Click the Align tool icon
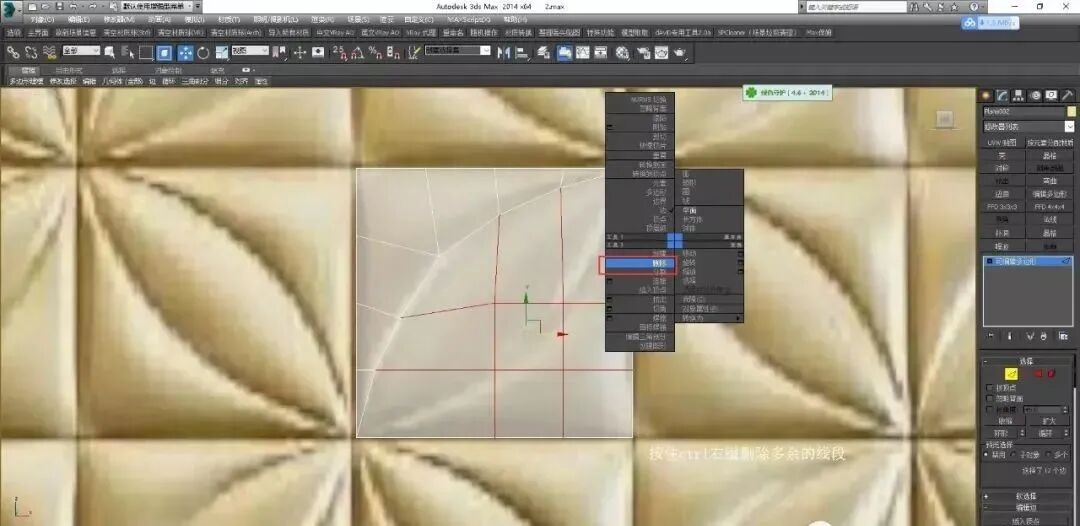Viewport: 1080px width, 526px height. click(521, 52)
